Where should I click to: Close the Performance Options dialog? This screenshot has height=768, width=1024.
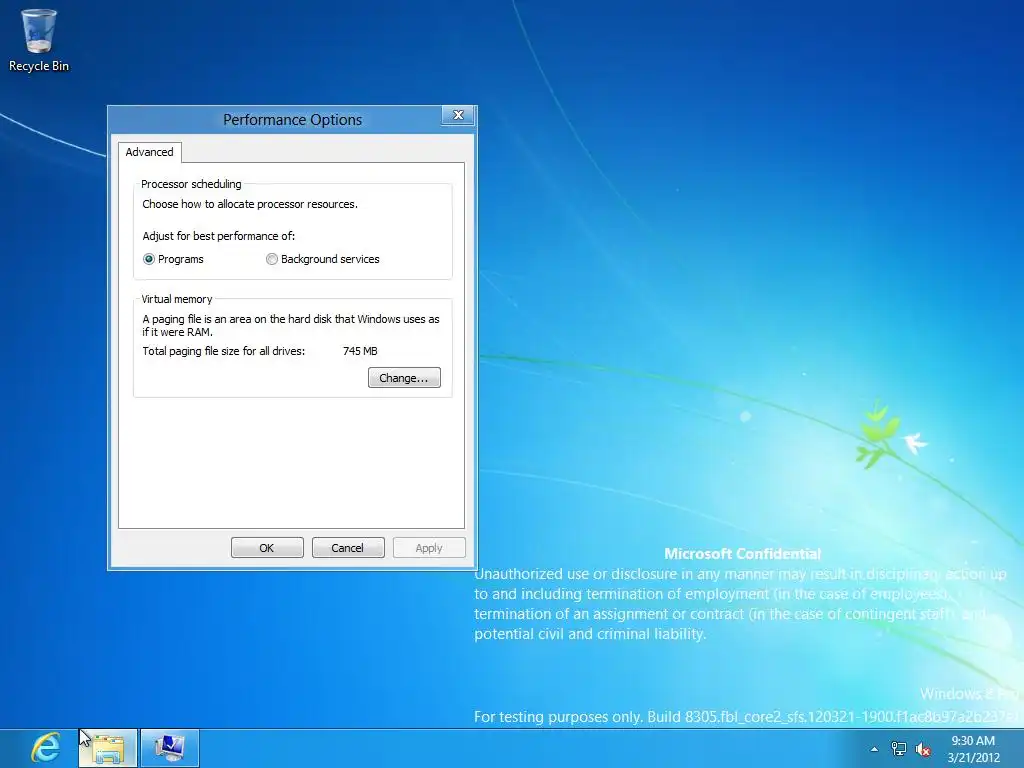coord(458,115)
